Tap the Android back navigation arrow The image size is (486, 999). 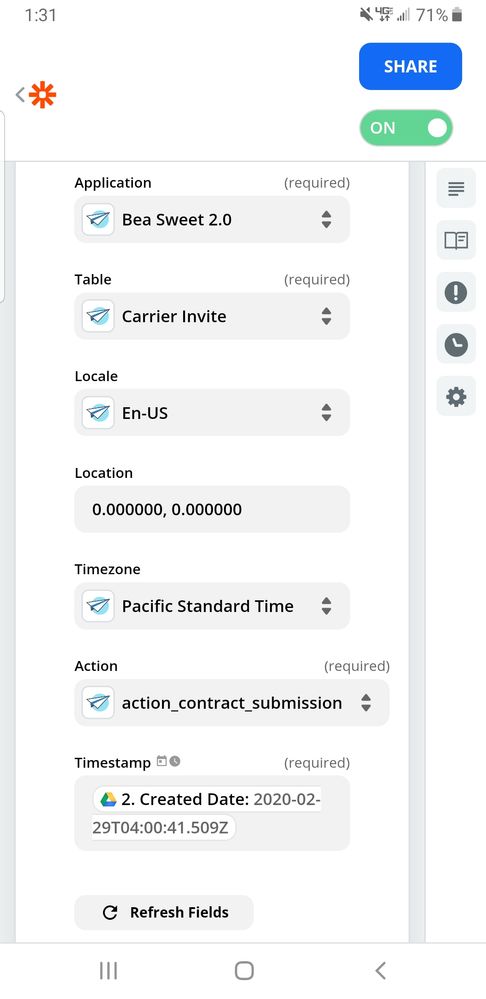(380, 970)
